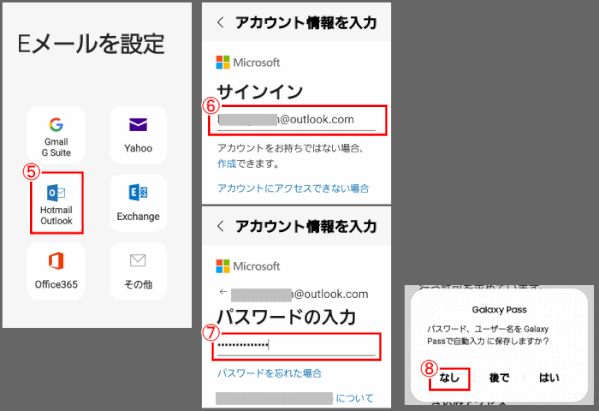Tap the Hotmail Outlook account icon
Screen dimensions: 599x411
pos(56,193)
